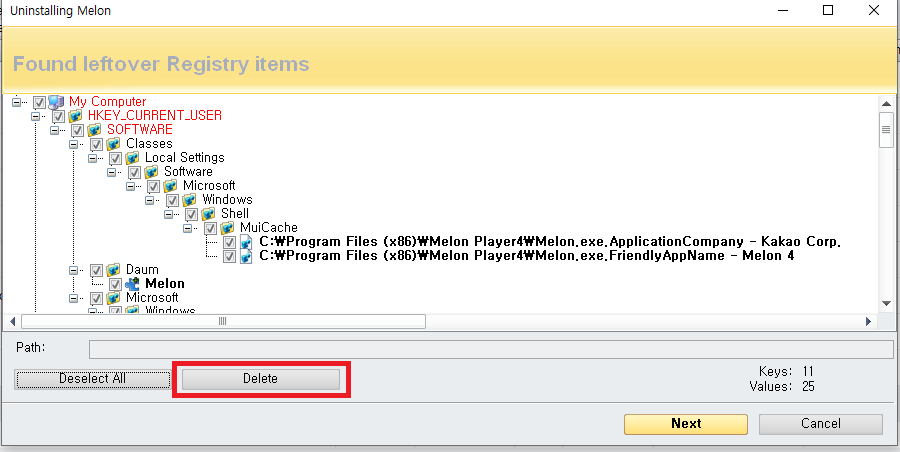This screenshot has width=900, height=452.
Task: Click the blue puzzle icon beside Melon
Action: (132, 284)
